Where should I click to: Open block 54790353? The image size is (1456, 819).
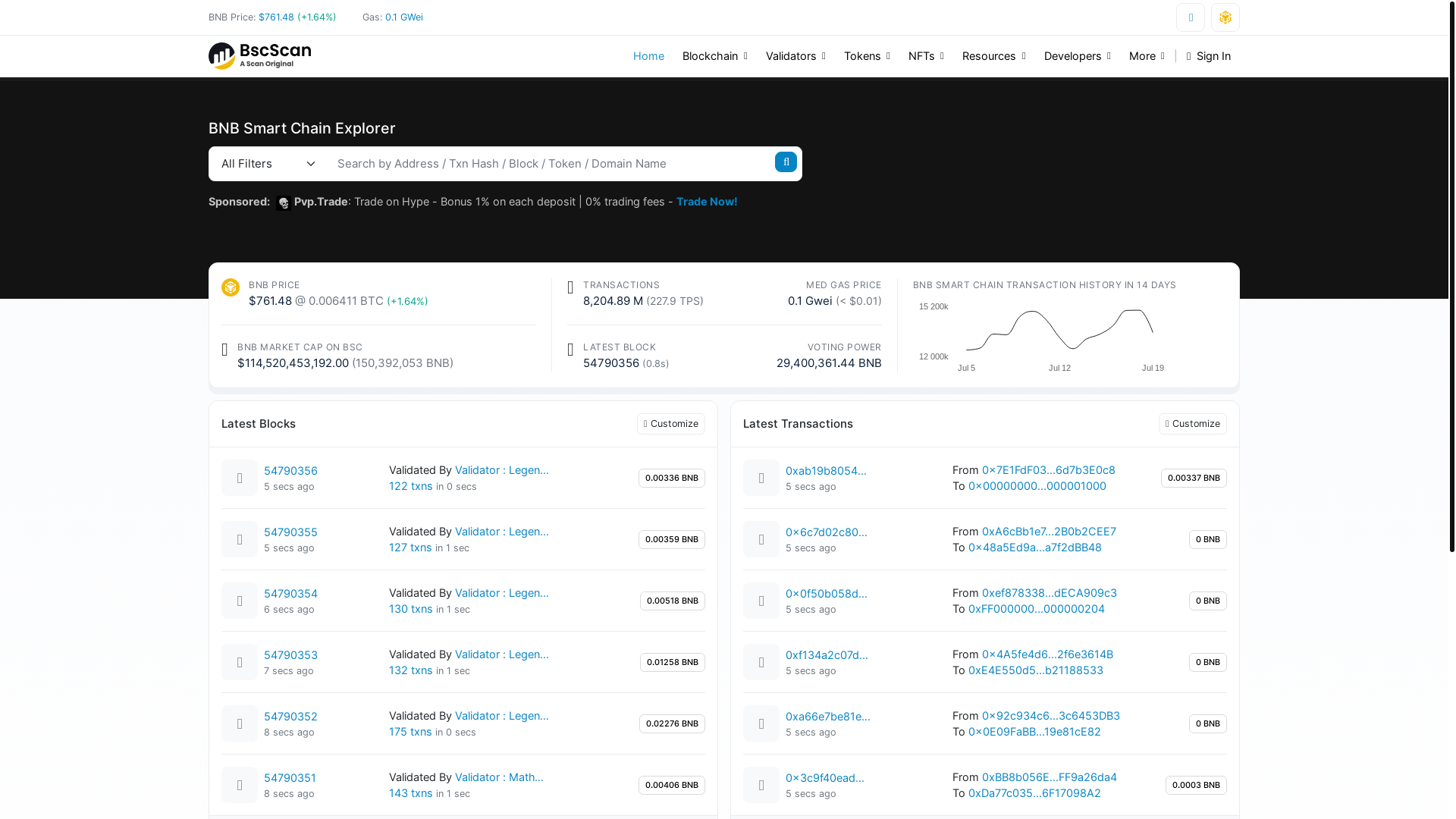coord(290,655)
